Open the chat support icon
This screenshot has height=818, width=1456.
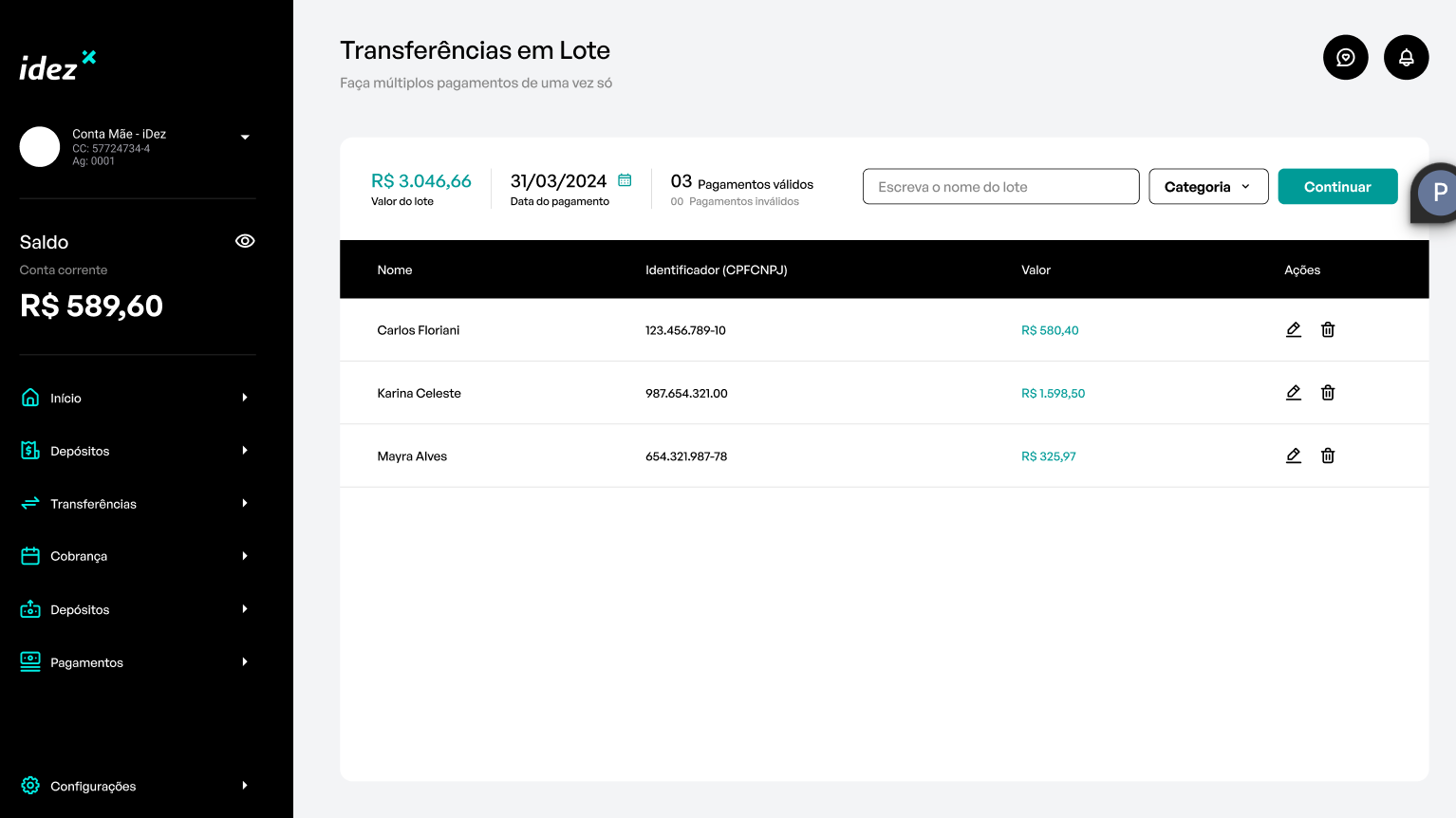click(x=1345, y=58)
